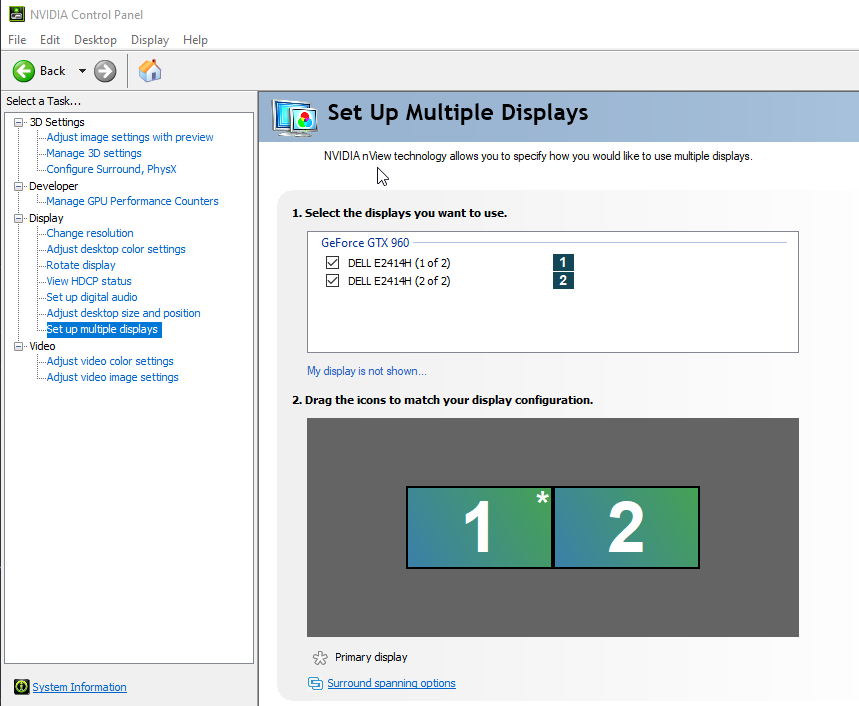Open Manage GPU Performance Counters
859x706 pixels.
pos(132,201)
